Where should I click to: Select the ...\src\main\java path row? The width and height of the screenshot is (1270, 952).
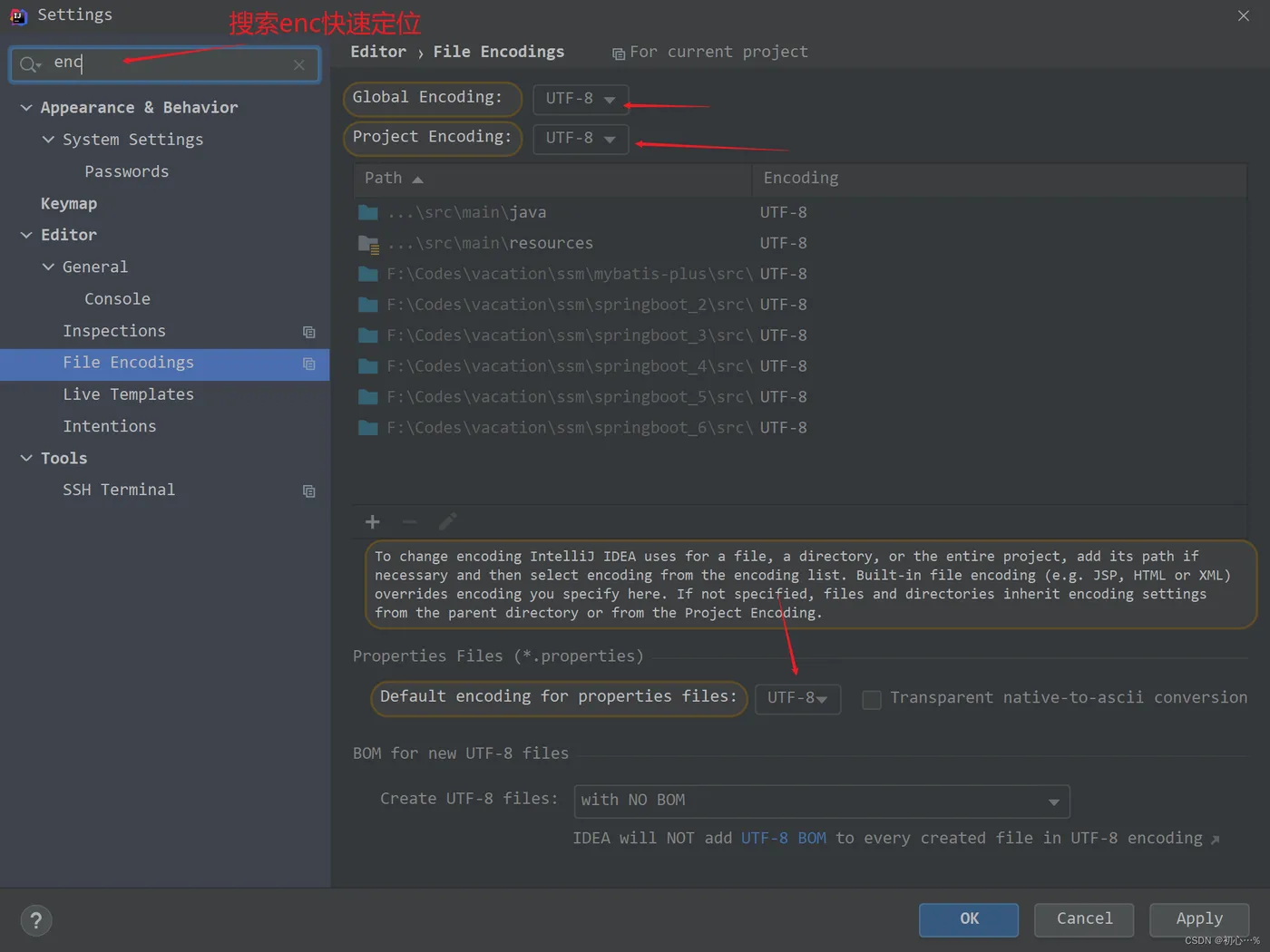(x=800, y=212)
